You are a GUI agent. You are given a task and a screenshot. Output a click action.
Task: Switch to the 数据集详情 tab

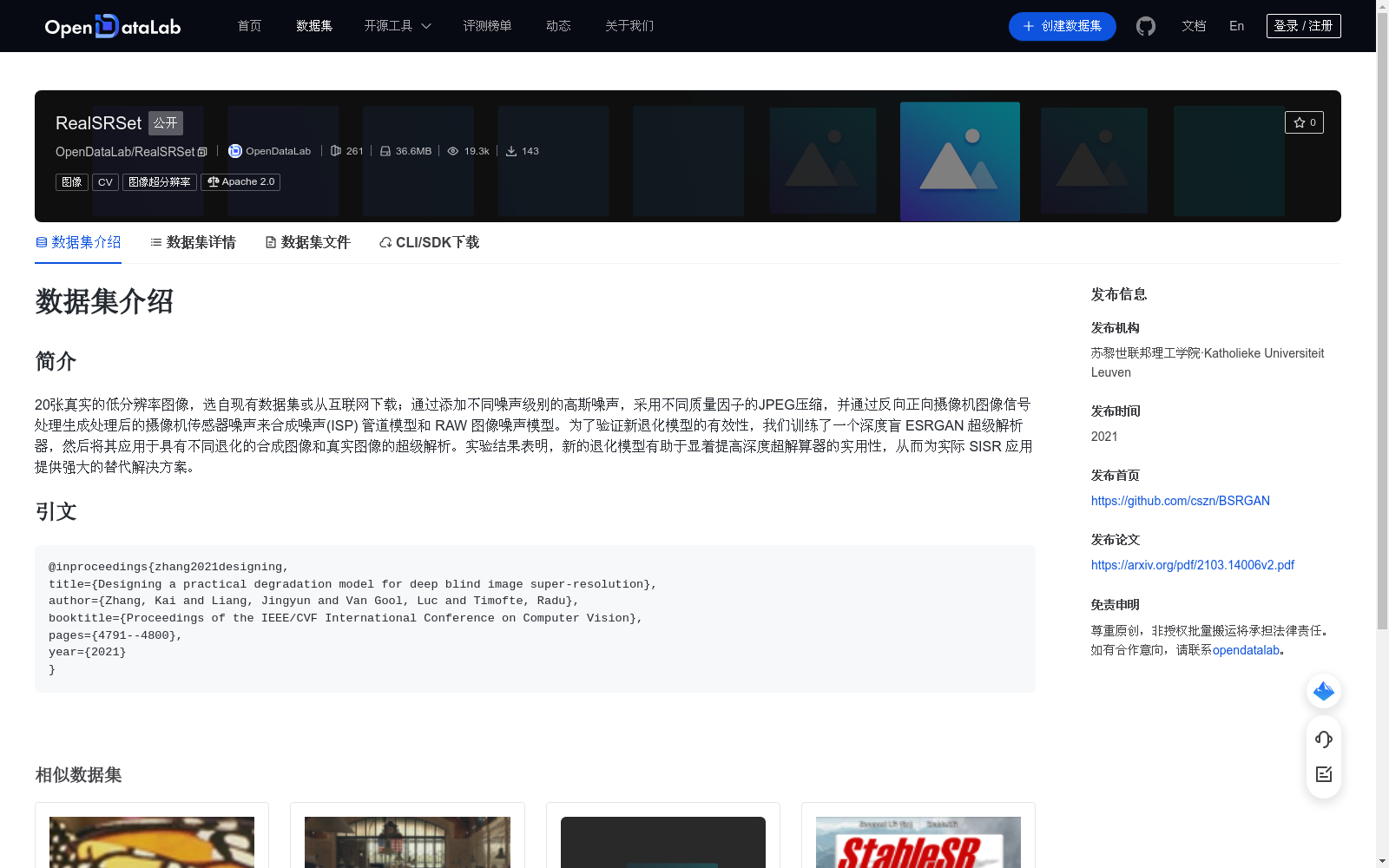(x=193, y=242)
